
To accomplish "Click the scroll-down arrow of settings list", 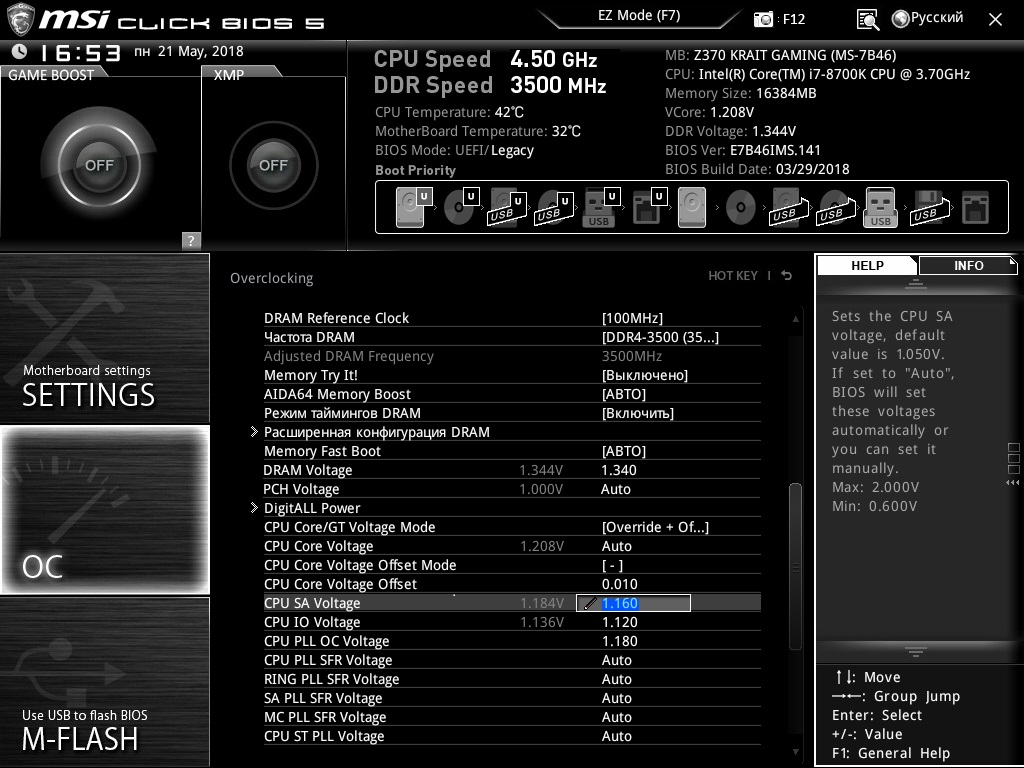I will click(x=795, y=752).
